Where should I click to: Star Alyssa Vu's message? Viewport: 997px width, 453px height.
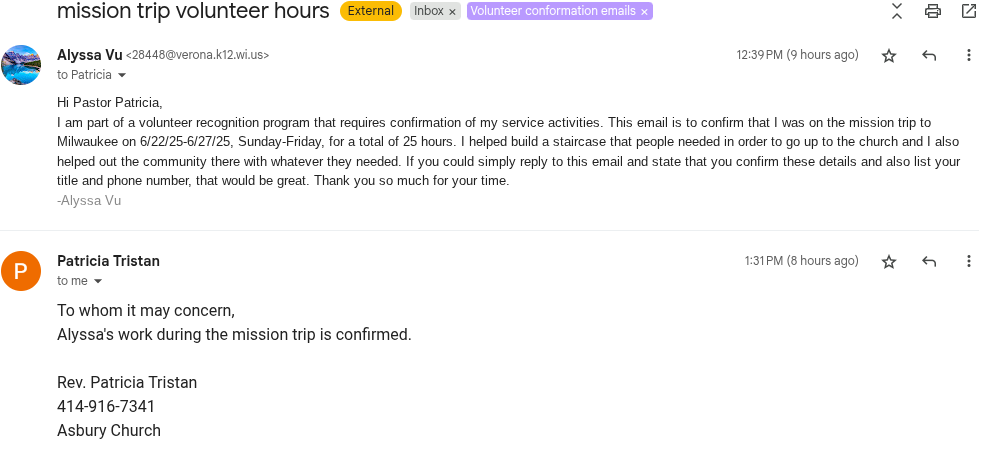(x=889, y=56)
